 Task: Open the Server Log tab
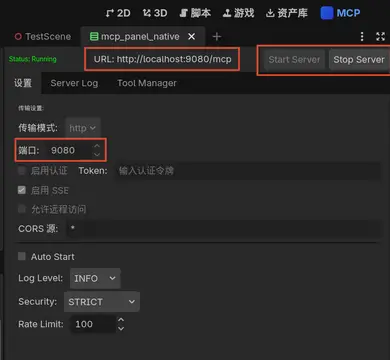point(74,83)
